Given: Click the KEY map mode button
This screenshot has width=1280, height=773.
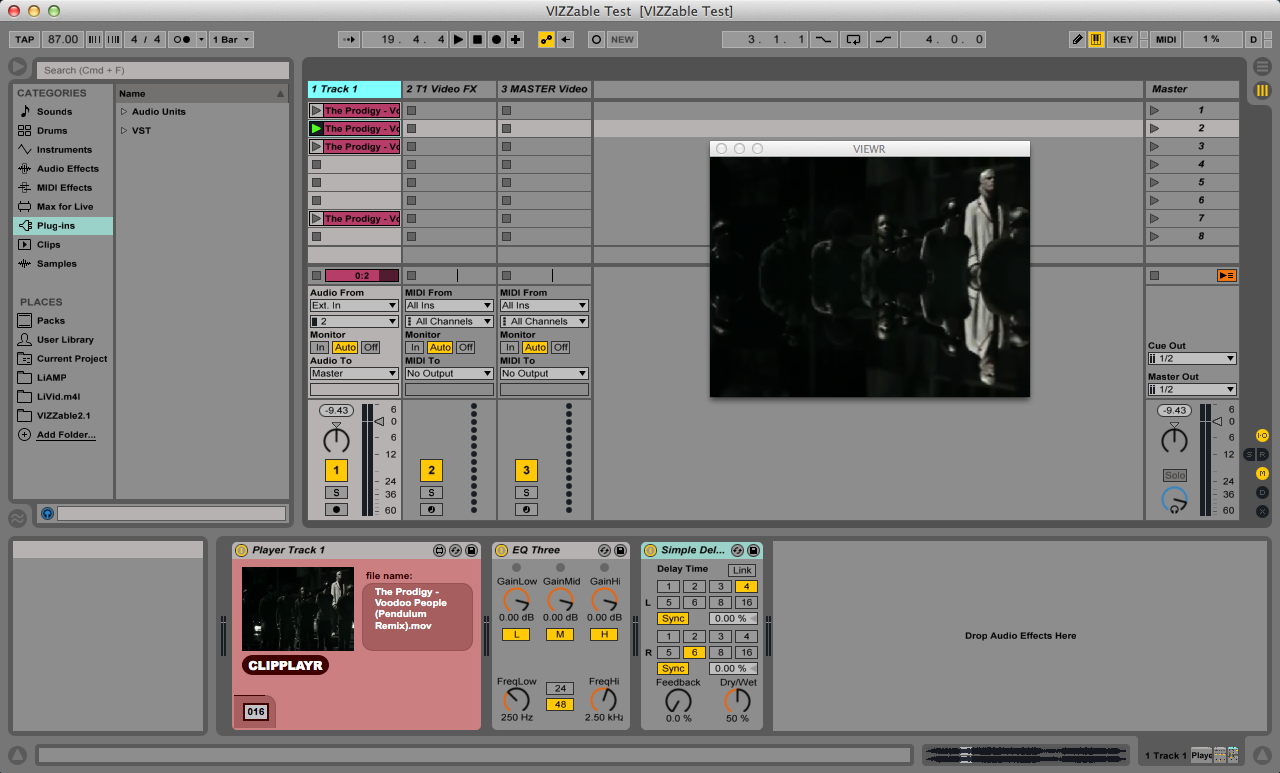Looking at the screenshot, I should [x=1123, y=40].
